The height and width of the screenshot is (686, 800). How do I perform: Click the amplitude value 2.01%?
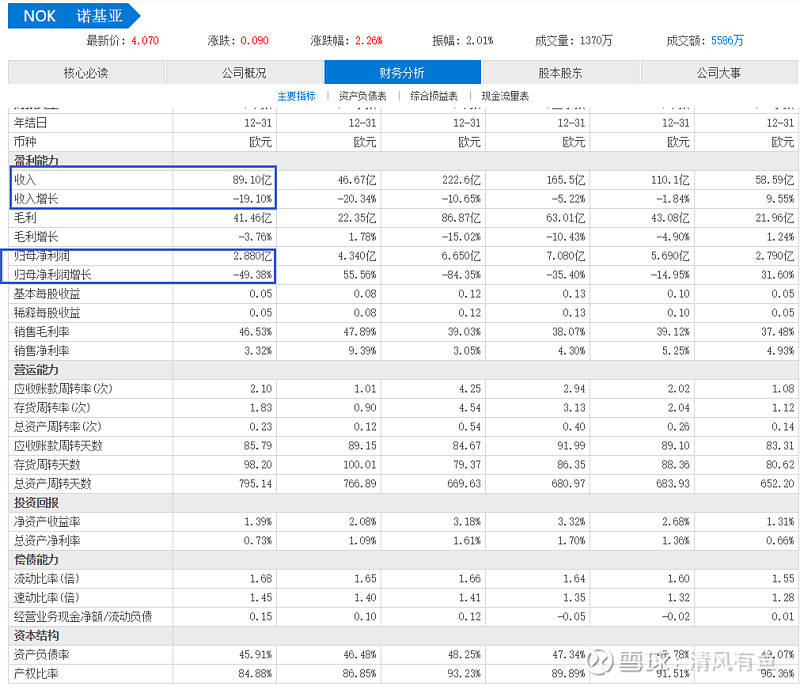tap(480, 40)
